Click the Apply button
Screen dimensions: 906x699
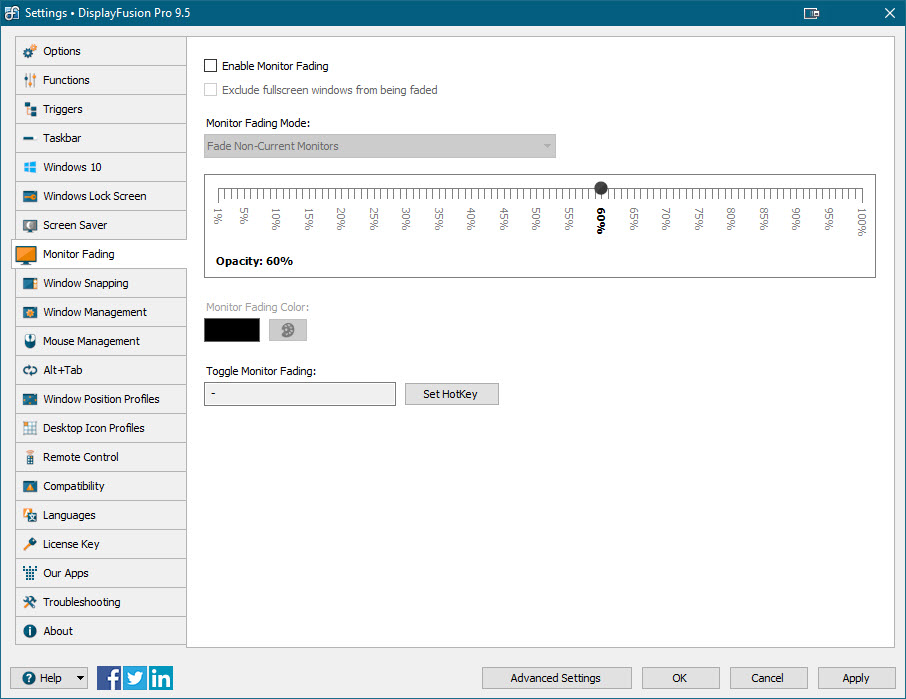click(x=856, y=678)
